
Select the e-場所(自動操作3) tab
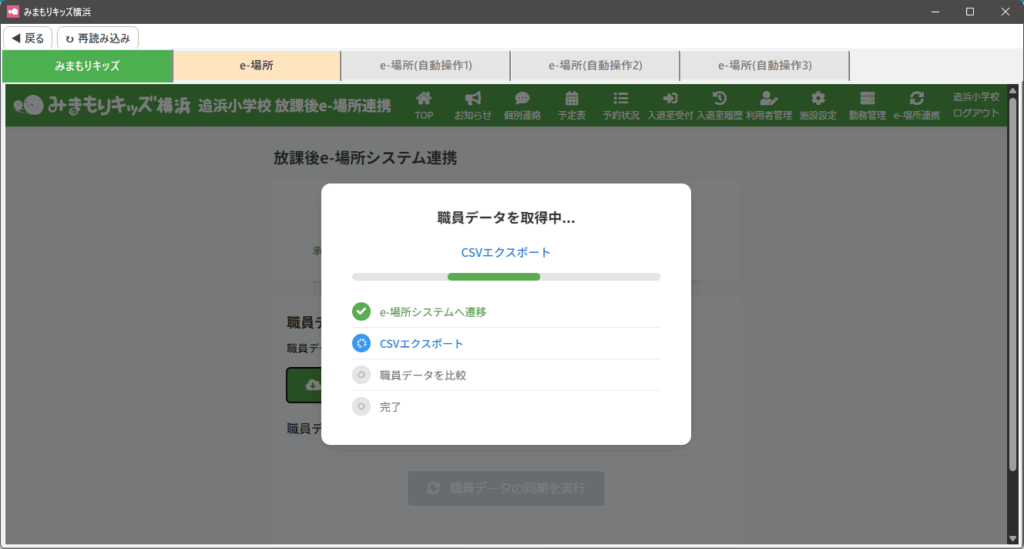pos(764,66)
